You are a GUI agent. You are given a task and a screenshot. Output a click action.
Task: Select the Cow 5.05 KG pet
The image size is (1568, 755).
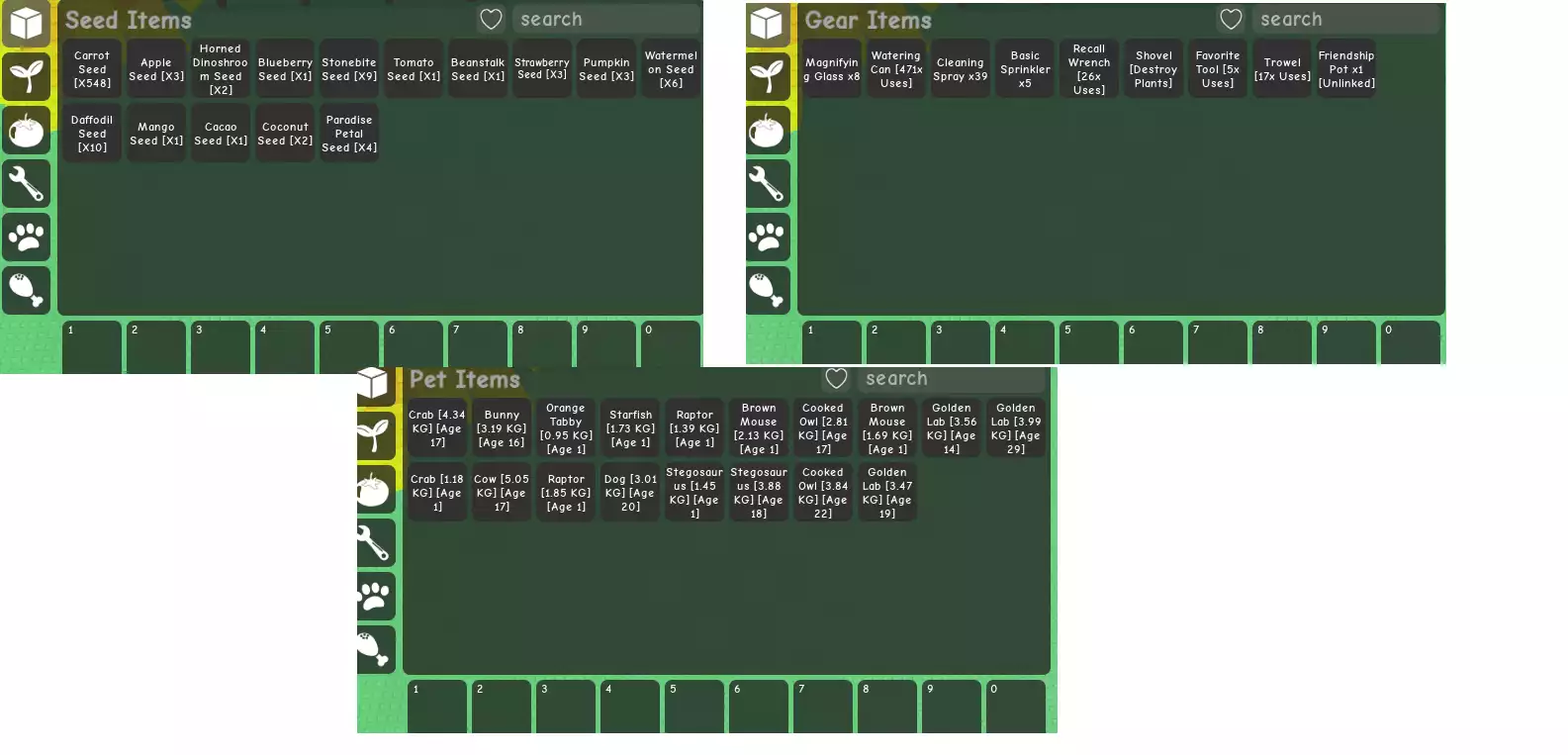pyautogui.click(x=502, y=492)
